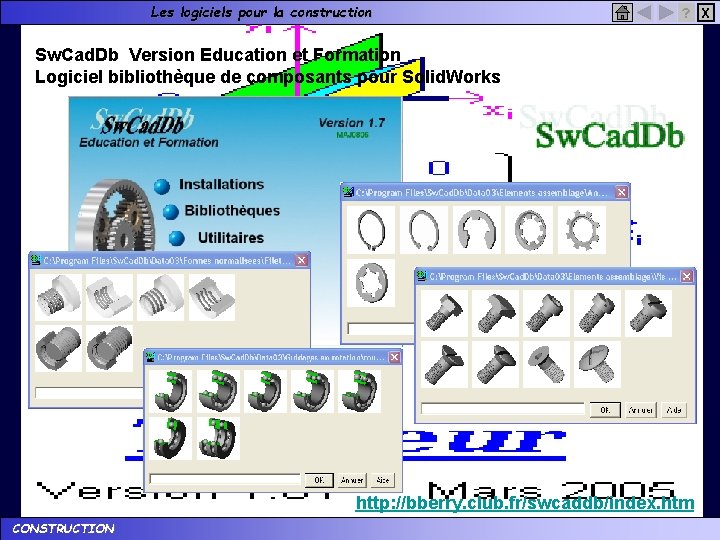The height and width of the screenshot is (540, 720).
Task: Select the second open ring thumbnail
Action: [x=424, y=230]
